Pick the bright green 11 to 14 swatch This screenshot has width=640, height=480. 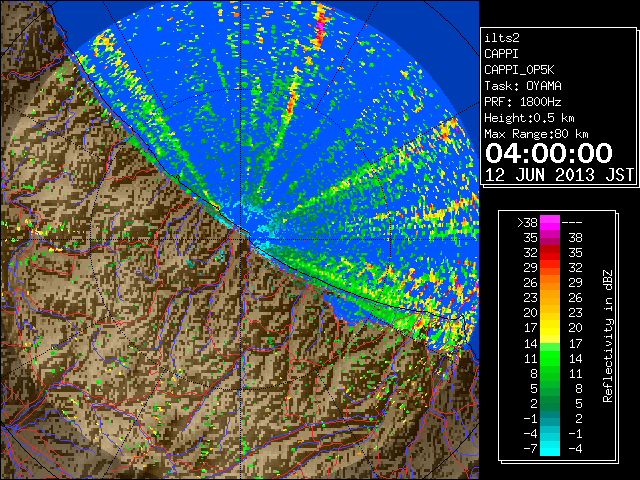click(550, 358)
